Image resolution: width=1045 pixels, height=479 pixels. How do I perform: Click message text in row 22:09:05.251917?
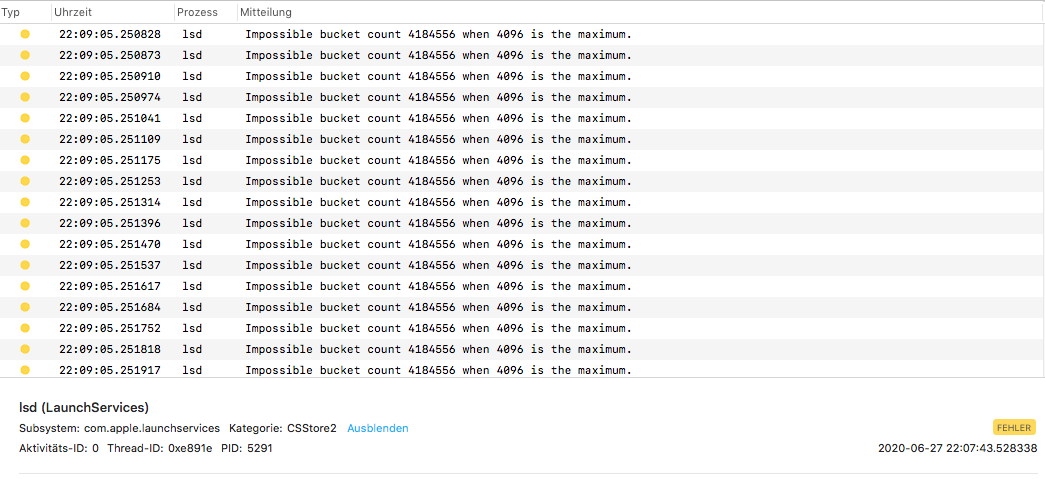[x=439, y=370]
